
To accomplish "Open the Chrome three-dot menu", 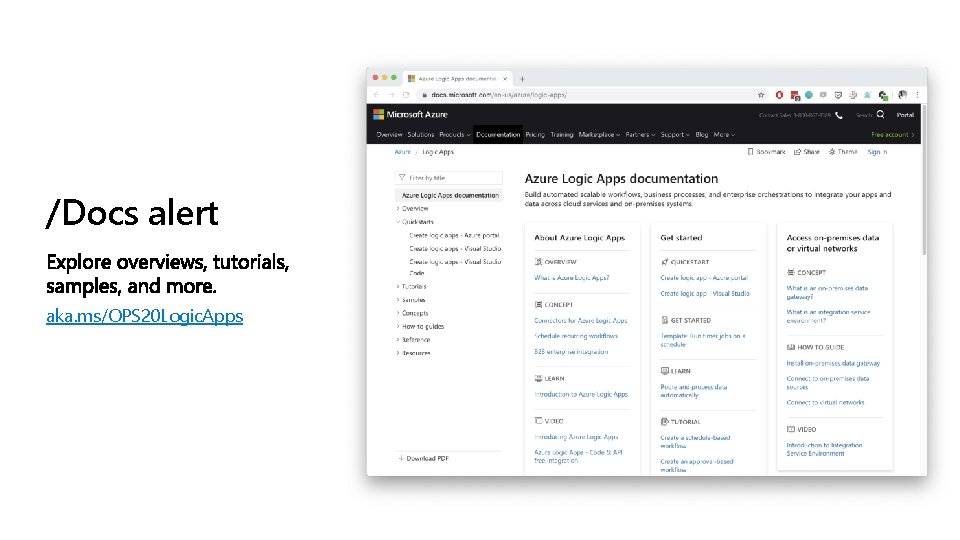I will pyautogui.click(x=917, y=95).
